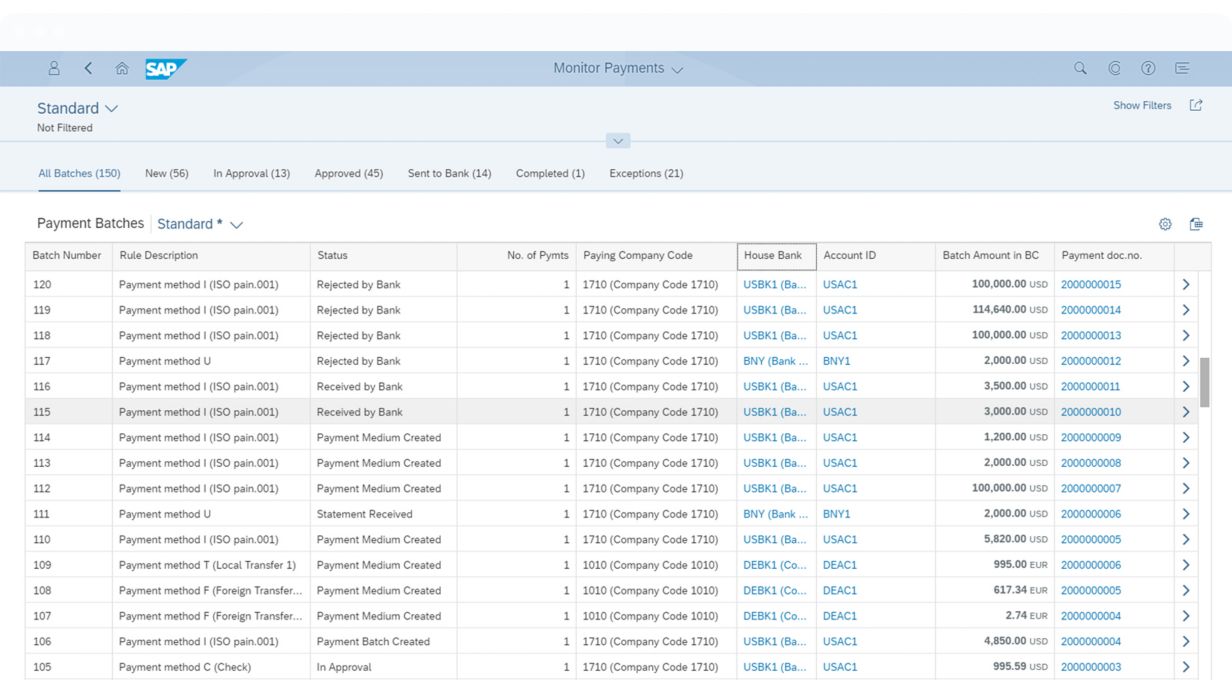The image size is (1232, 680).
Task: Click the search magnifier icon
Action: (x=1080, y=68)
